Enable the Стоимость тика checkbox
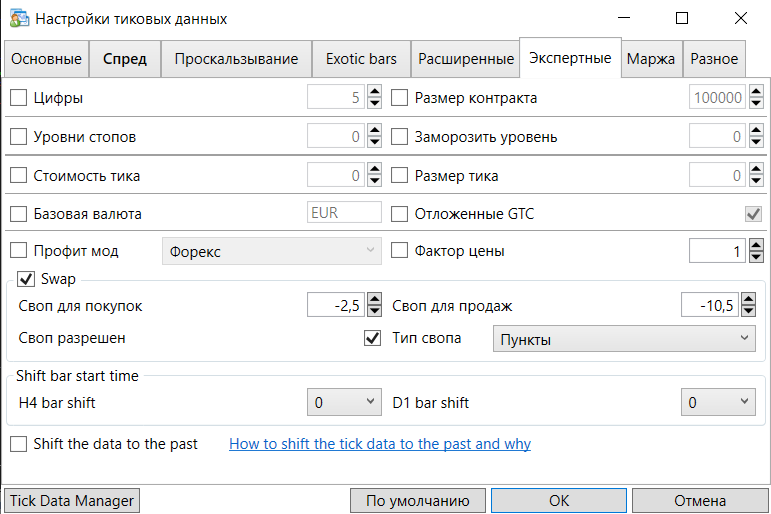 [19, 175]
